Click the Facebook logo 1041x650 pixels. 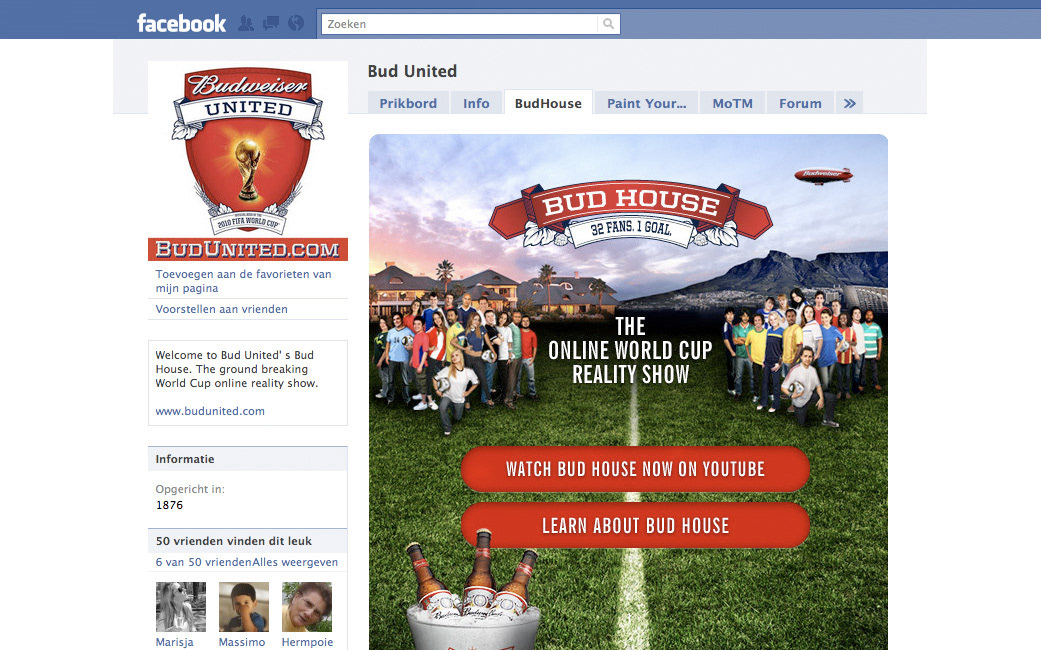[181, 24]
